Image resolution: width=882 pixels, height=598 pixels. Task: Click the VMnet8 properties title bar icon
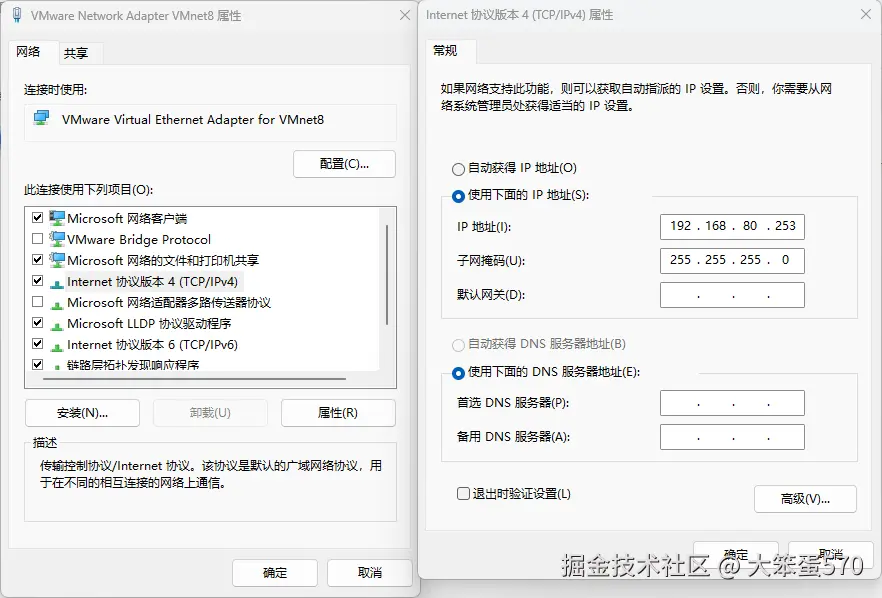click(x=17, y=15)
